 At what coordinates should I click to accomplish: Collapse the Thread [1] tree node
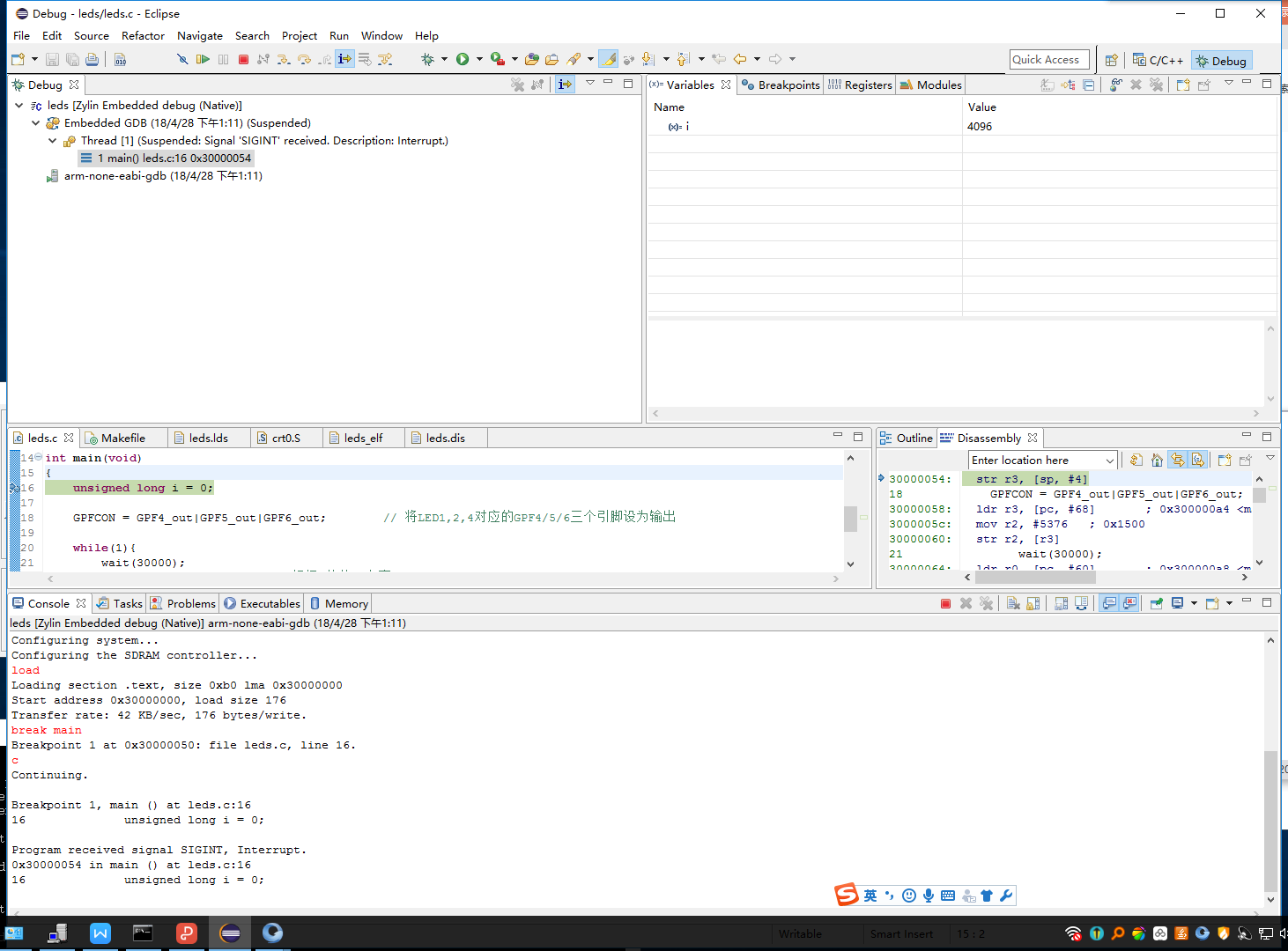coord(52,140)
